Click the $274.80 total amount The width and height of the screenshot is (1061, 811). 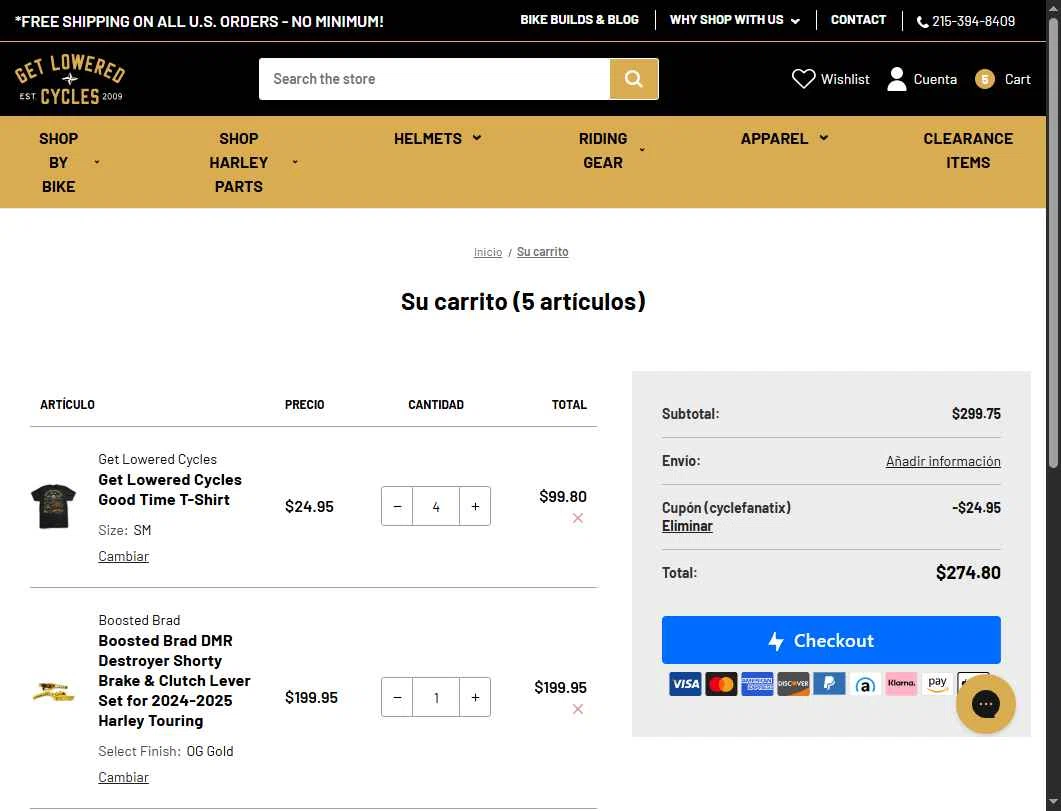968,573
